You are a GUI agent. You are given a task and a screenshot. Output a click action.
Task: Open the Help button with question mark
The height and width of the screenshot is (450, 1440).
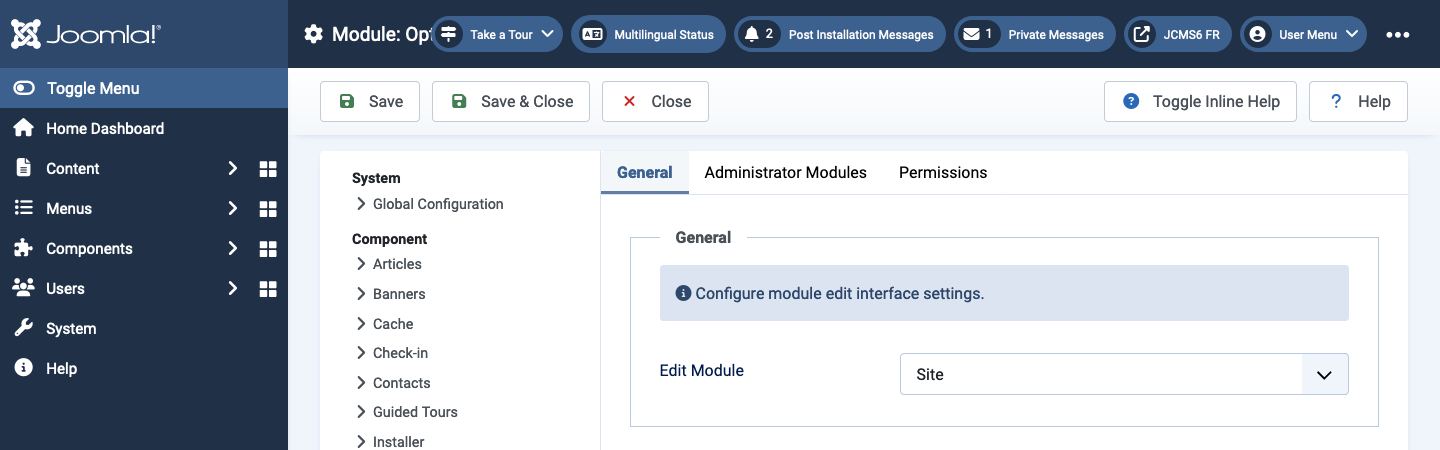[1358, 101]
